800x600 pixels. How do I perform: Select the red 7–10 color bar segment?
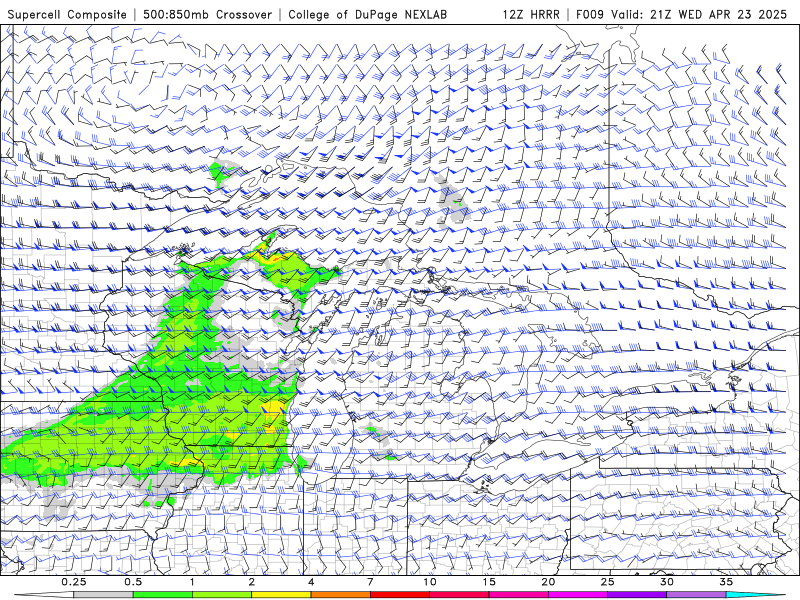(400, 595)
